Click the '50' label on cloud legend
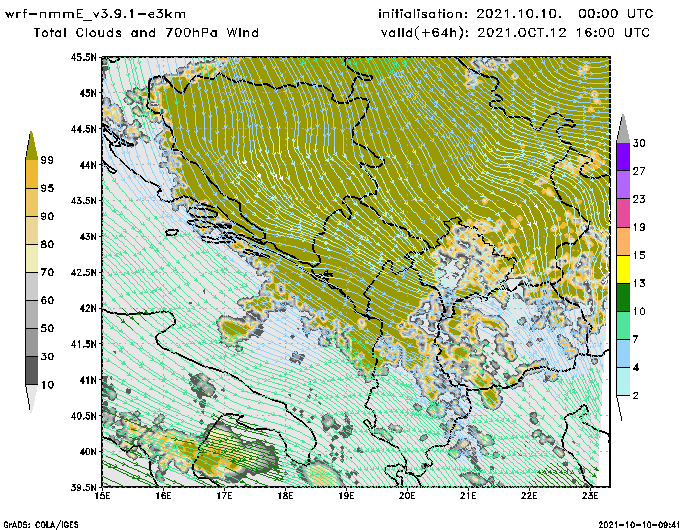 point(47,329)
